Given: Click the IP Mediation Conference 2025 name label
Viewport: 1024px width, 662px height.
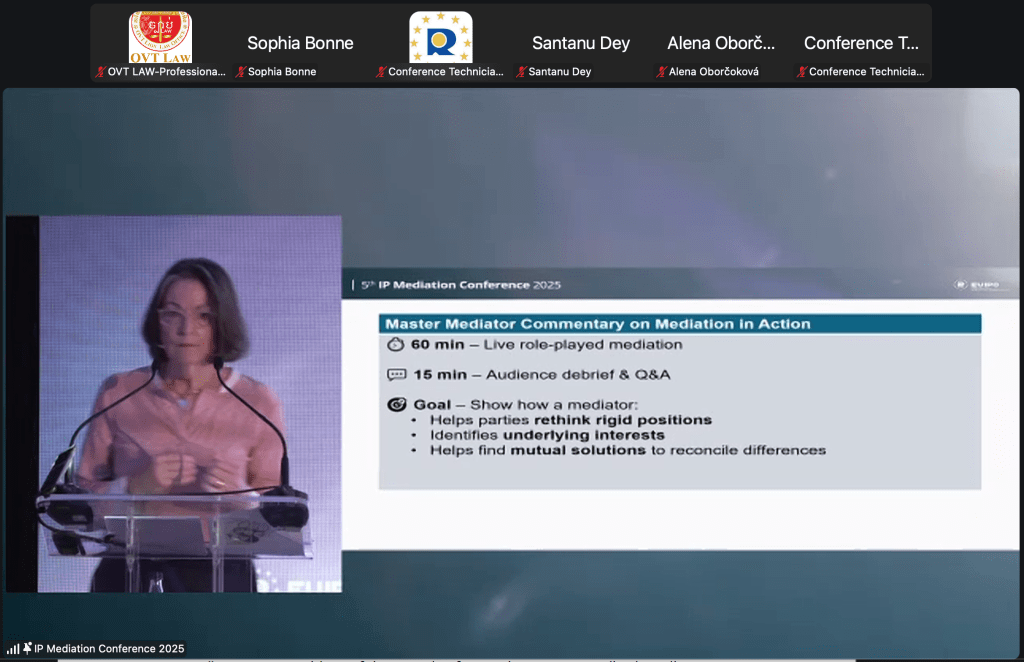Looking at the screenshot, I should tap(109, 649).
